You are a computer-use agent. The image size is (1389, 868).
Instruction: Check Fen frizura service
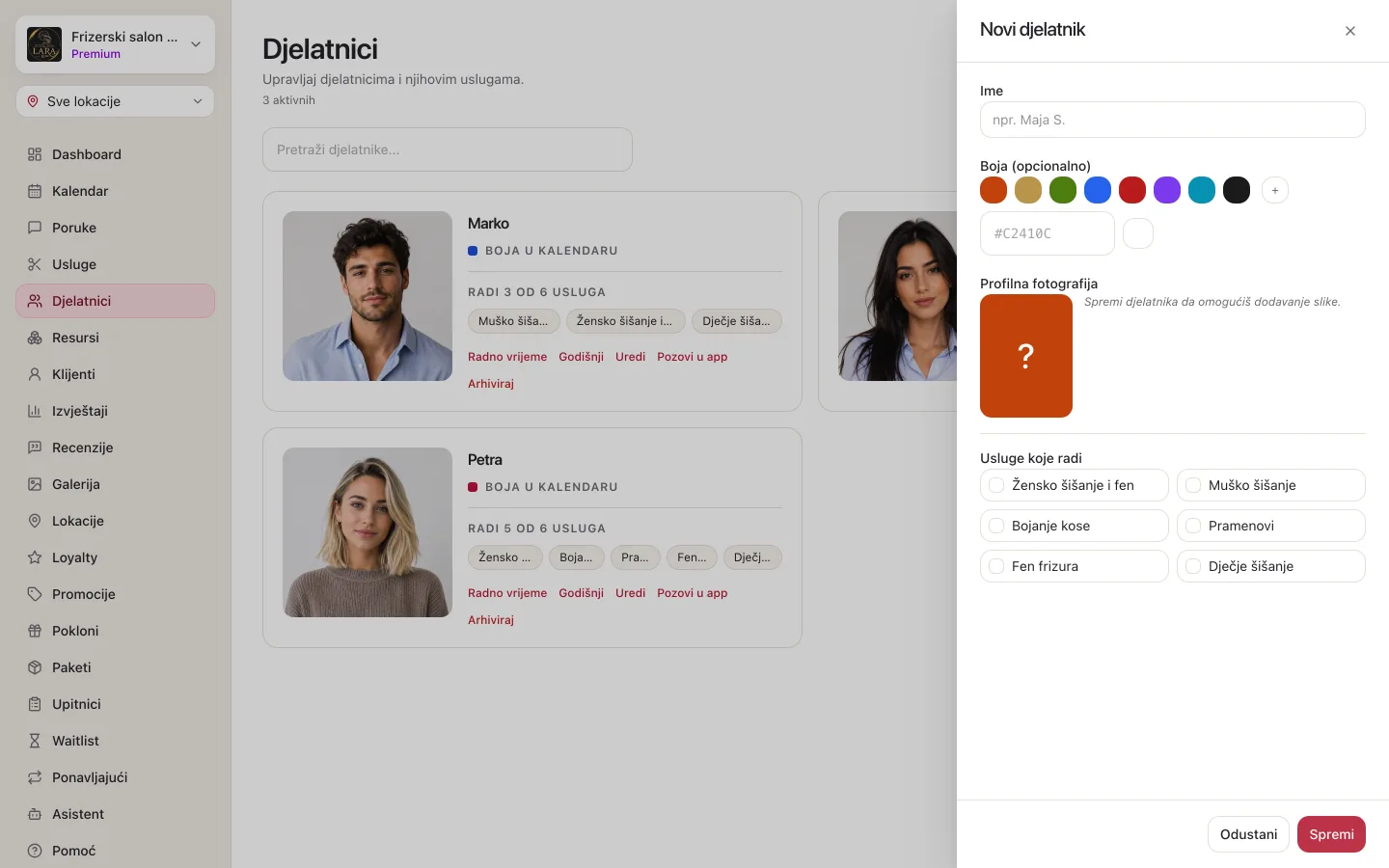tap(996, 566)
